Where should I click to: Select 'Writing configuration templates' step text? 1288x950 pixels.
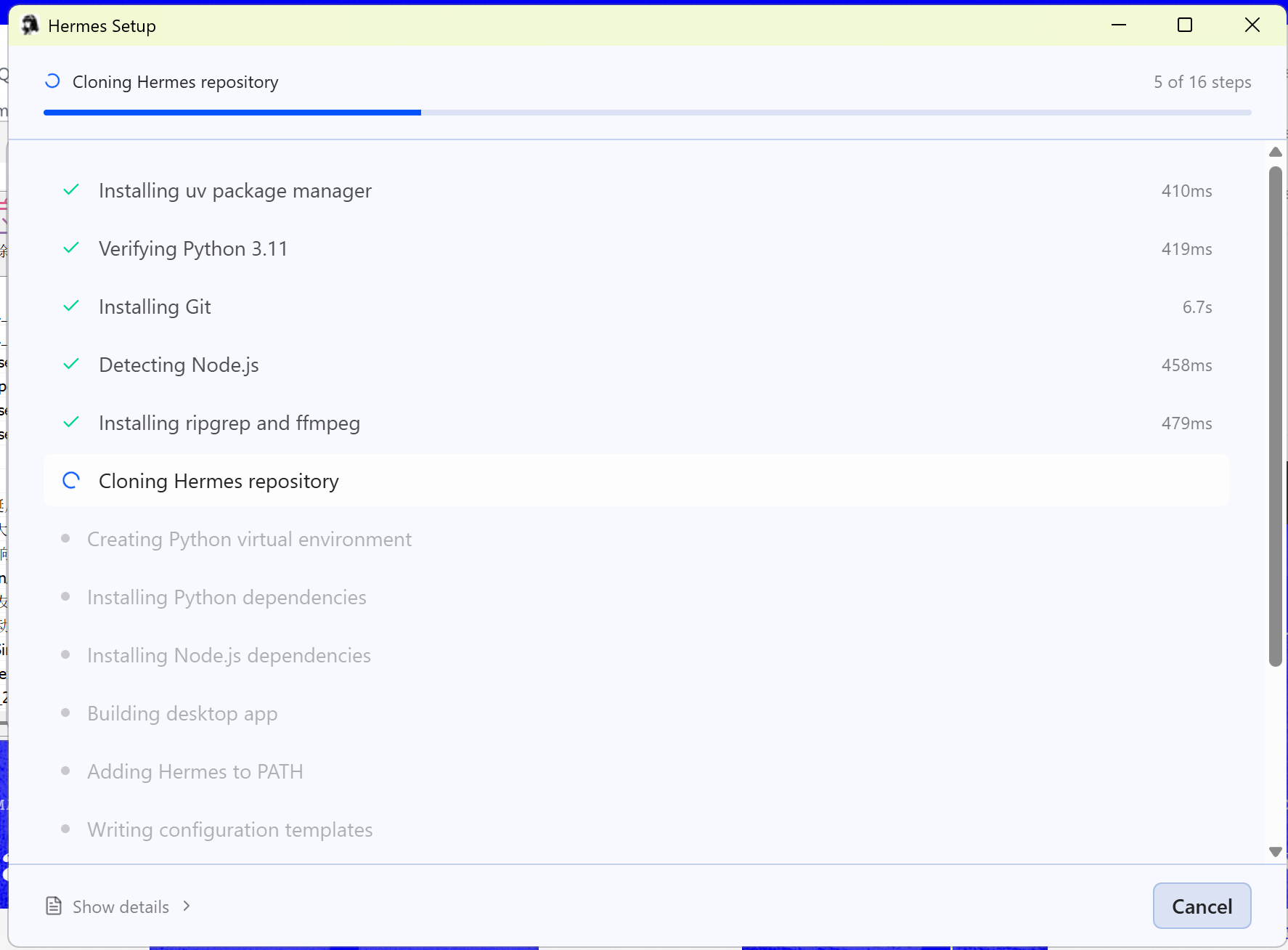(x=229, y=829)
